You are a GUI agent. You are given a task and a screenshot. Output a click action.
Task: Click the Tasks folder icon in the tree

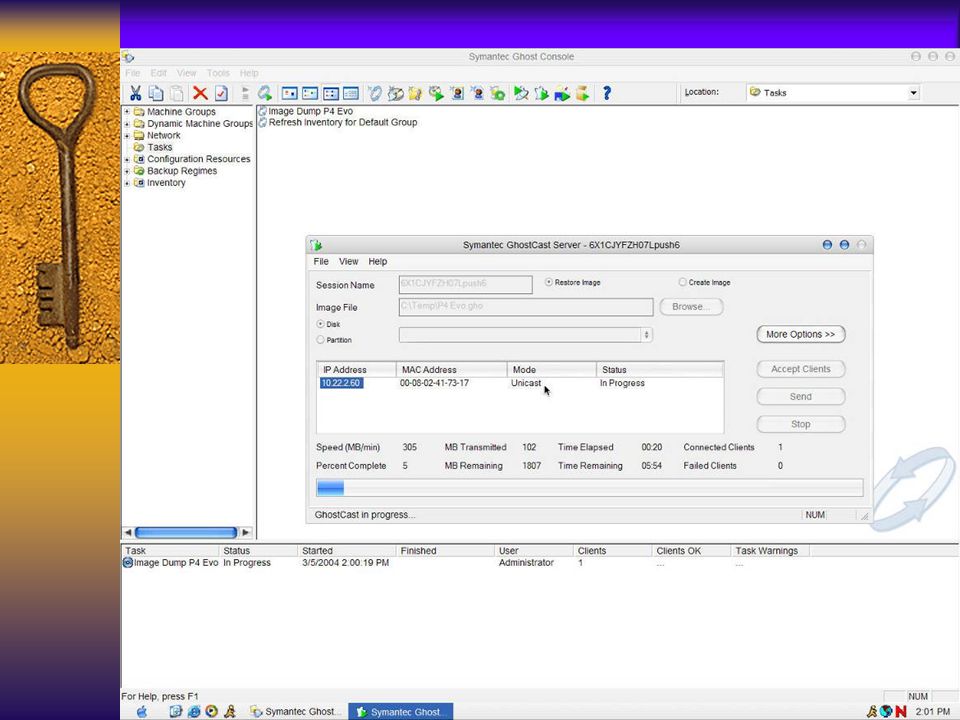139,147
